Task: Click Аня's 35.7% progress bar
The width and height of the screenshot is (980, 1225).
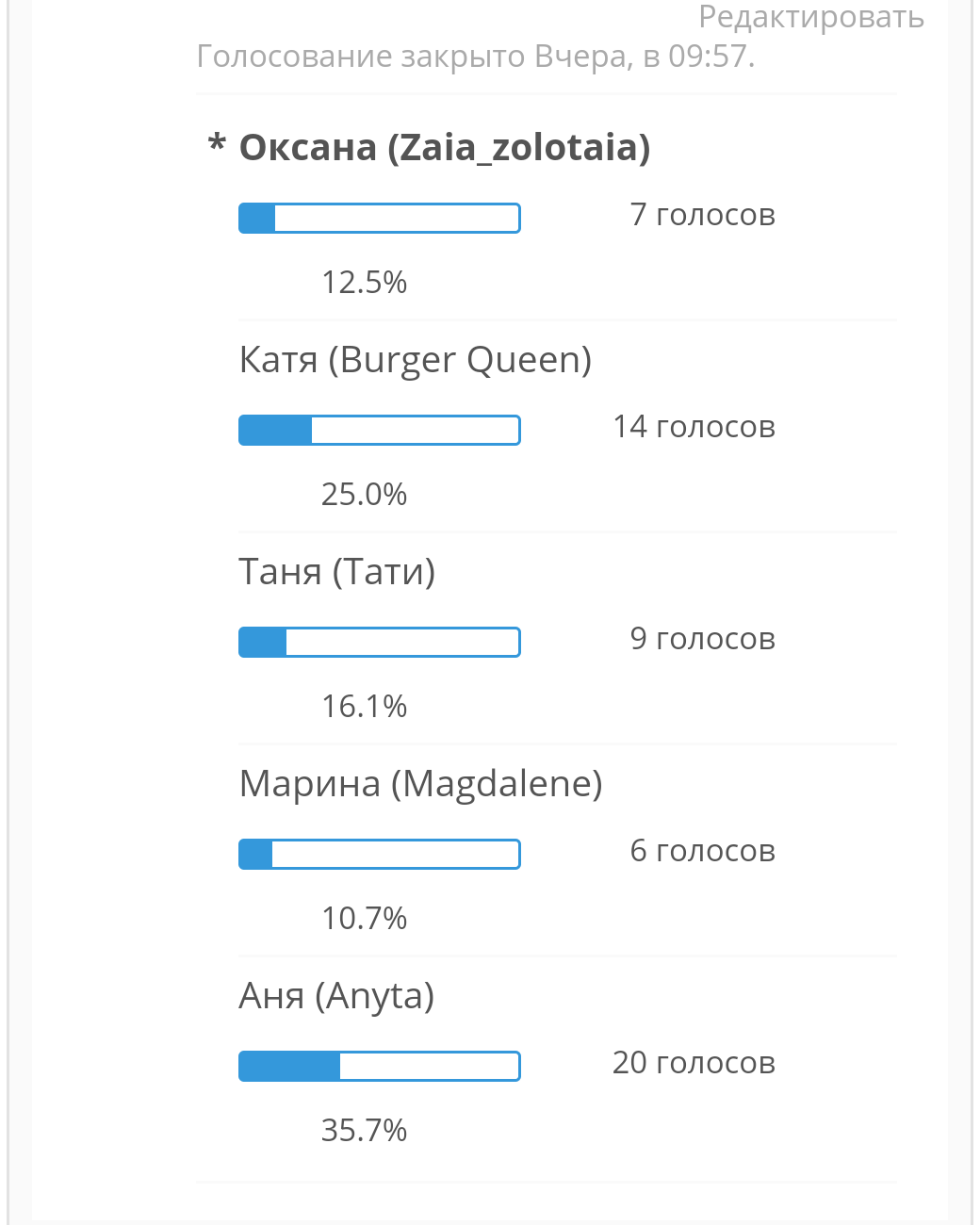Action: (380, 1066)
